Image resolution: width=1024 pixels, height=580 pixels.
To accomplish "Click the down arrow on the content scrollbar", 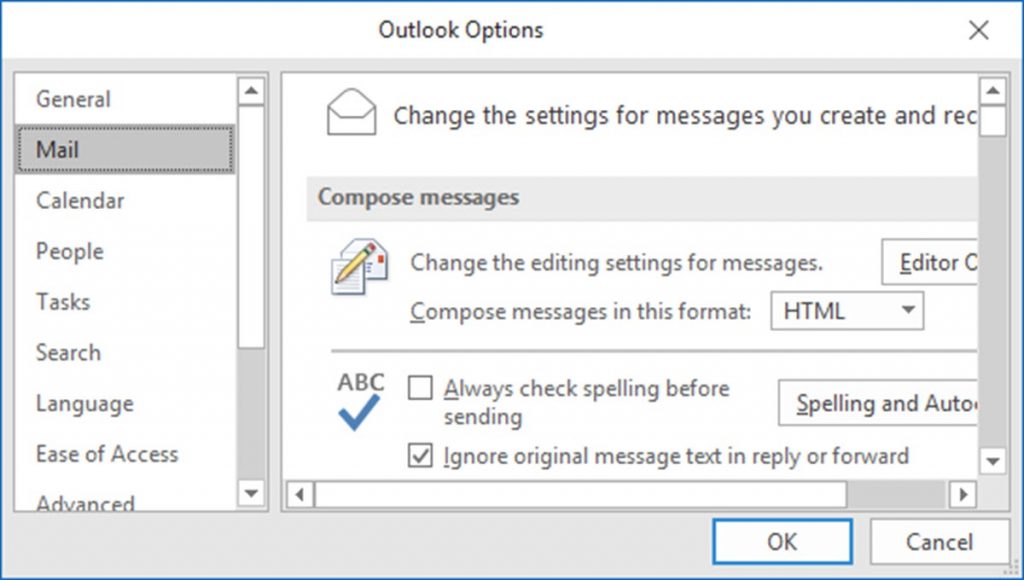I will coord(994,462).
